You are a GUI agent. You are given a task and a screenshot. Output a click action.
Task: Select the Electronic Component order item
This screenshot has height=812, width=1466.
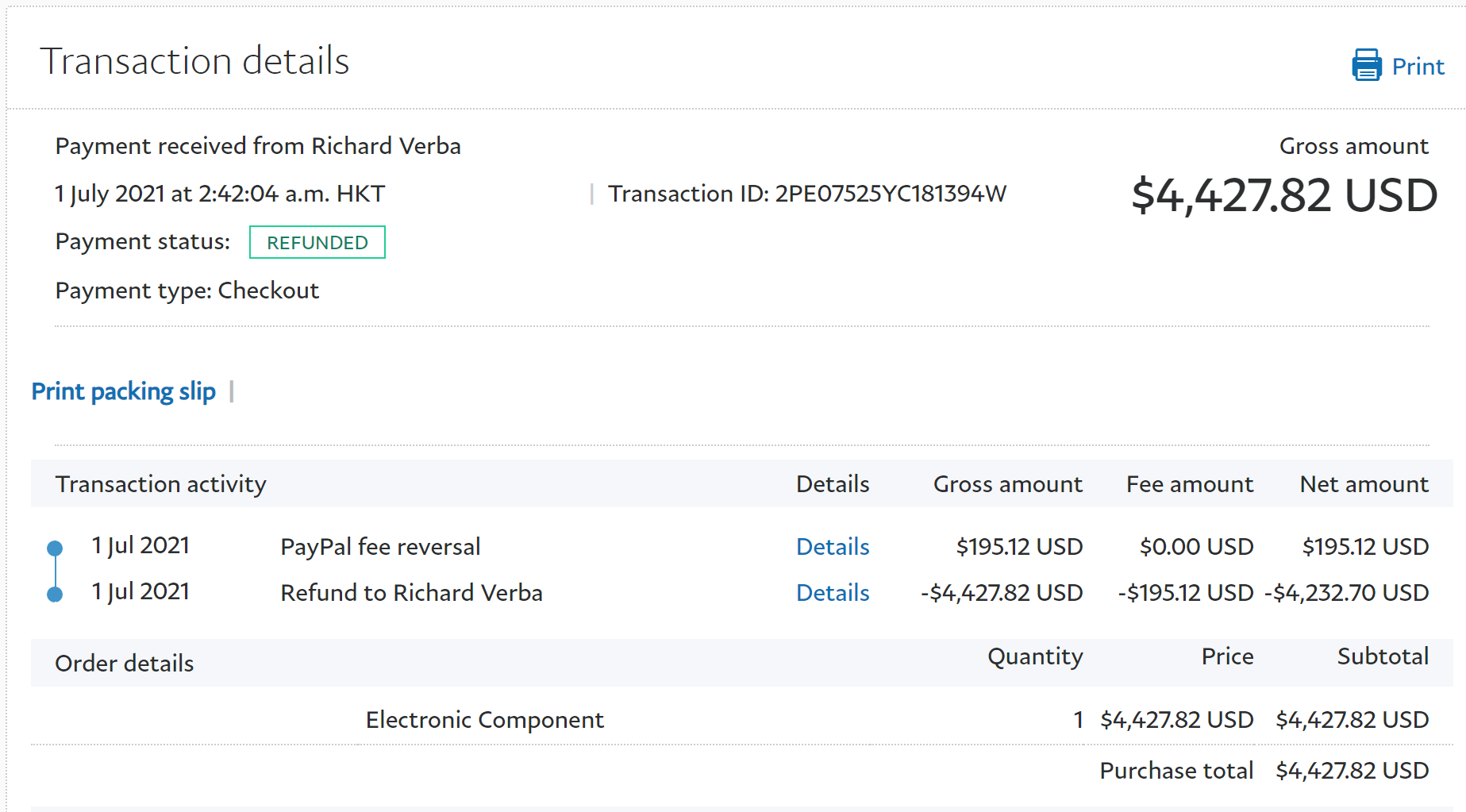coord(484,720)
